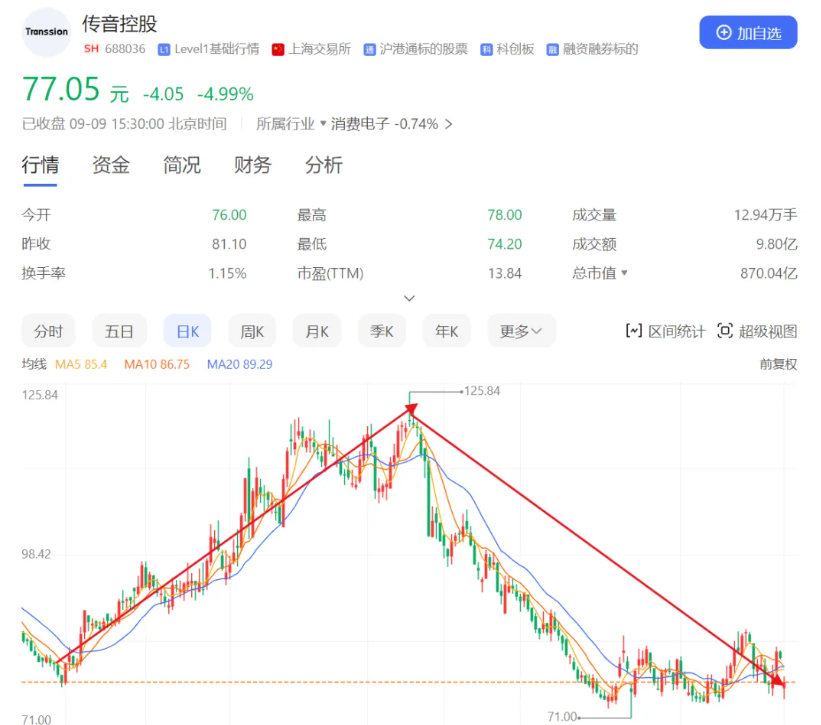Click the 超级视图 super view icon
The image size is (821, 725).
coord(725,331)
